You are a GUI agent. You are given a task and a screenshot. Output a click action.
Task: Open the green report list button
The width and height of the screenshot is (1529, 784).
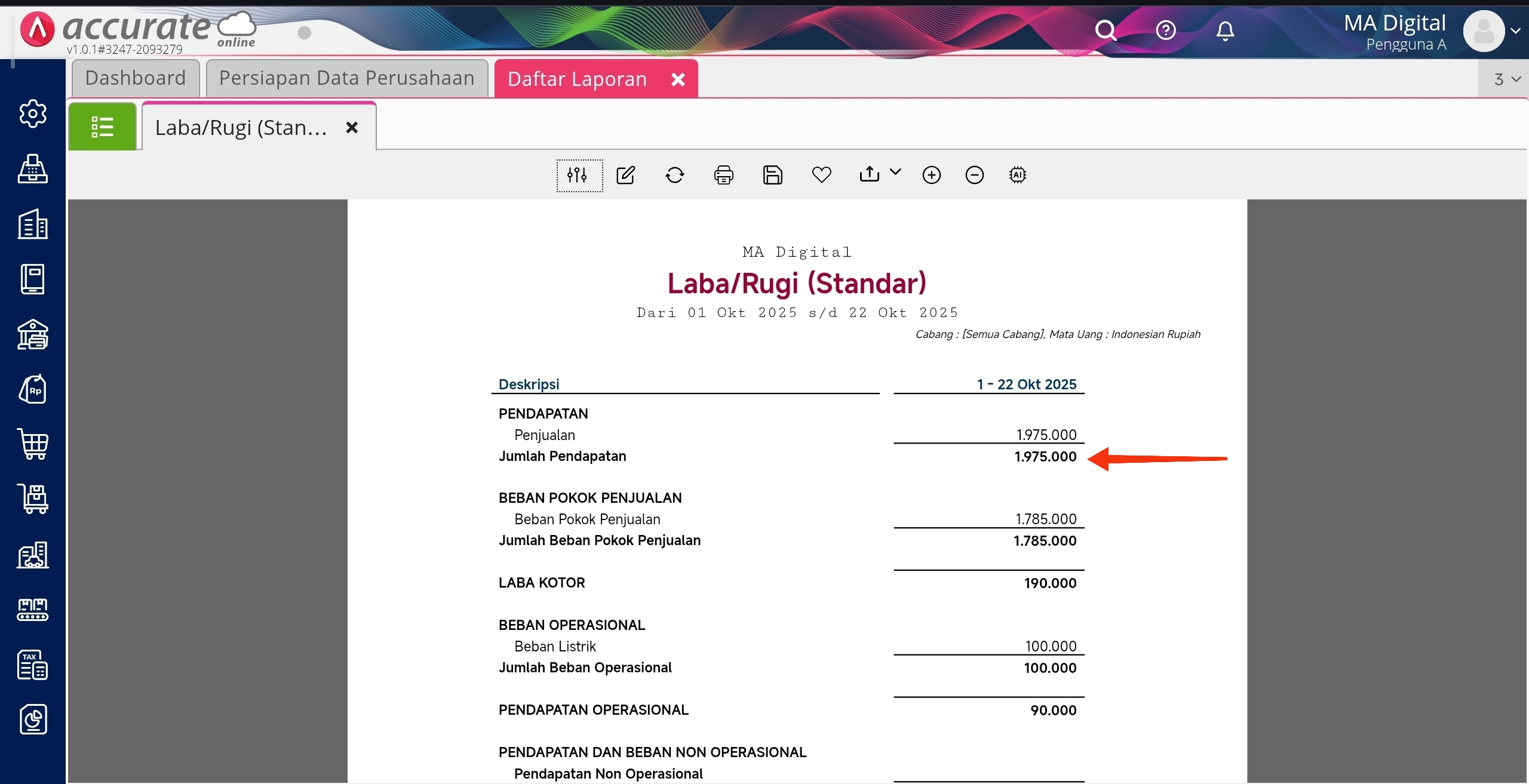[102, 127]
